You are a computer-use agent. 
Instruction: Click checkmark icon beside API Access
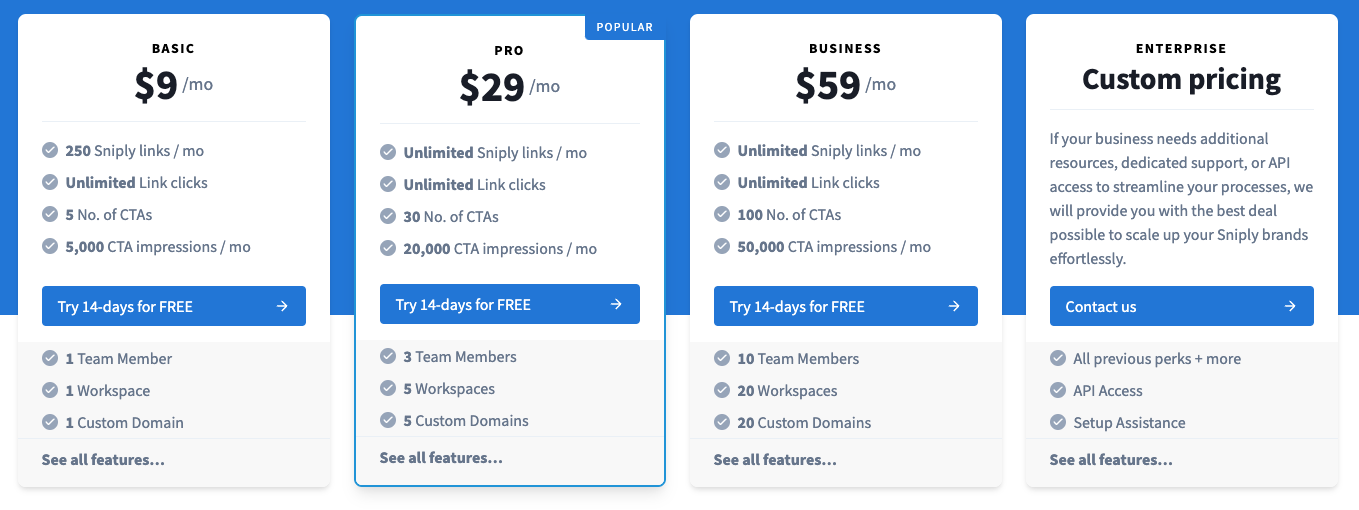click(x=1057, y=391)
